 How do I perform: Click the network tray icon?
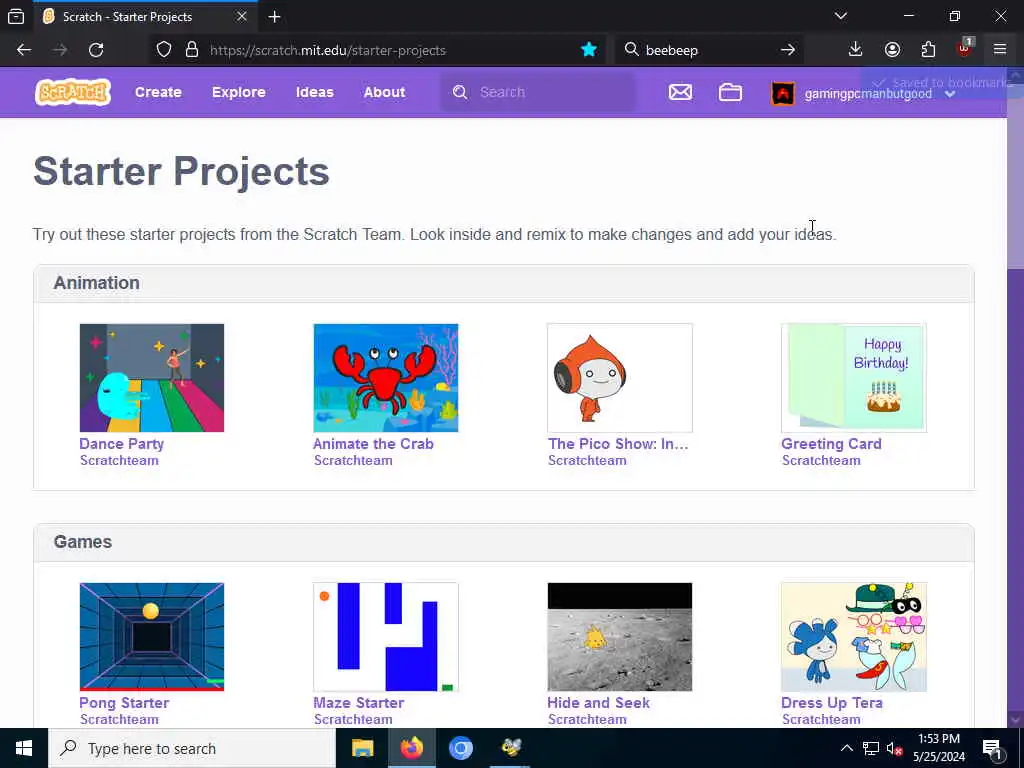[871, 748]
